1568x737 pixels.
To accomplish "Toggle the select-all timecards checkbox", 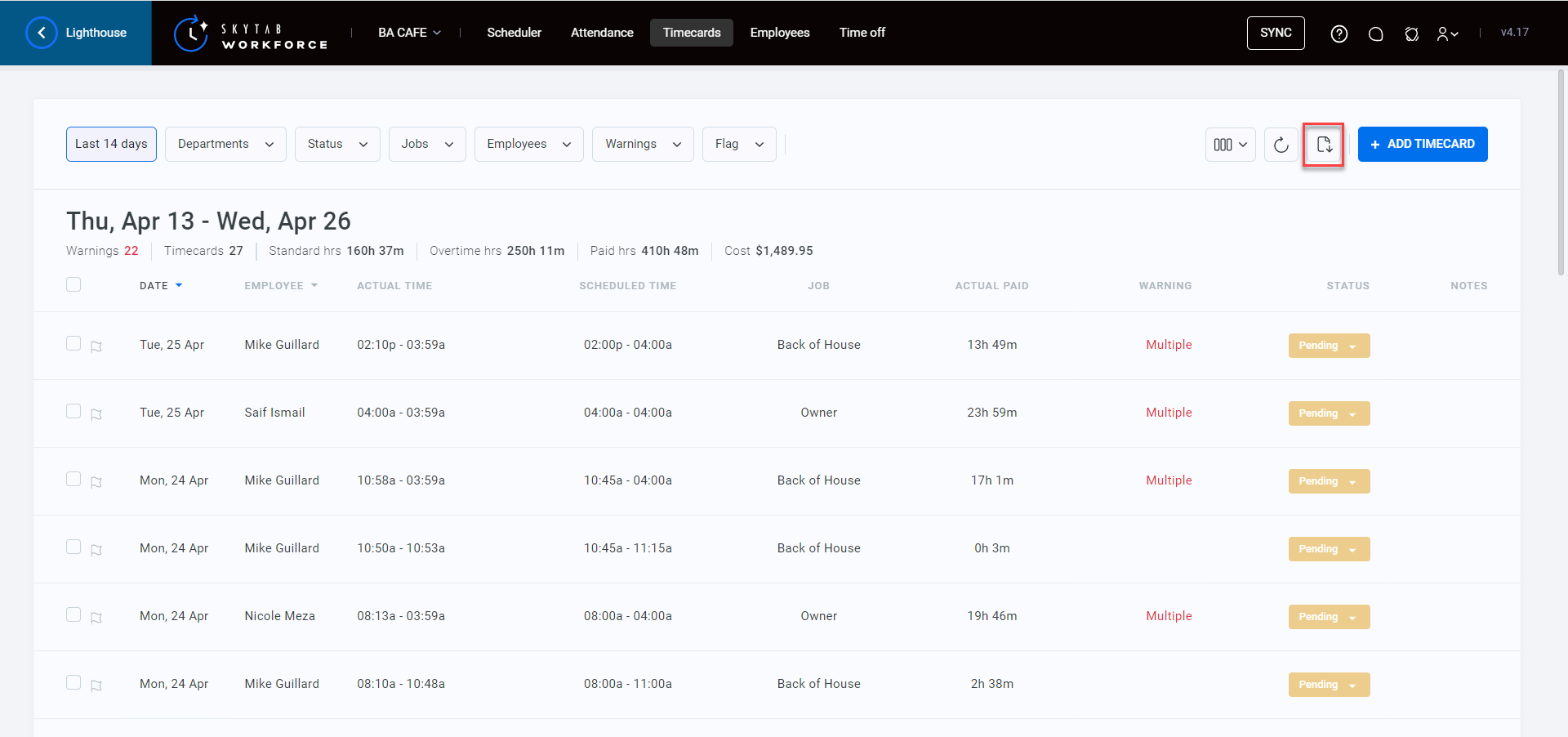I will tap(73, 284).
